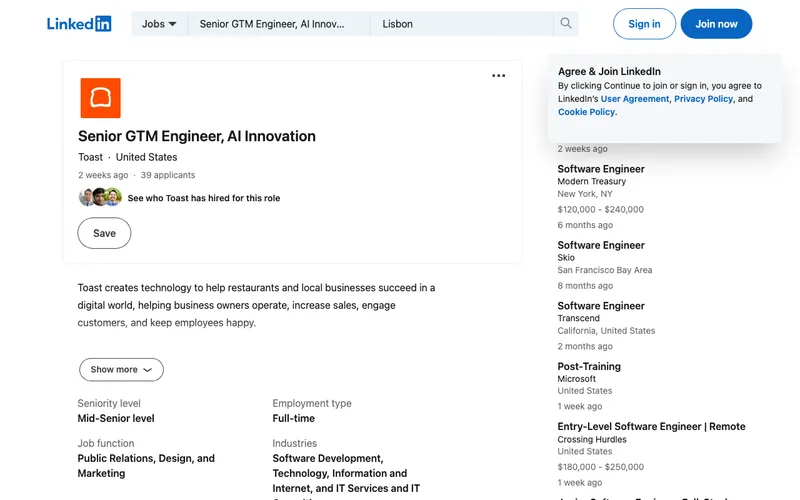This screenshot has width=800, height=500.
Task: Click the job title search field
Action: tap(279, 24)
